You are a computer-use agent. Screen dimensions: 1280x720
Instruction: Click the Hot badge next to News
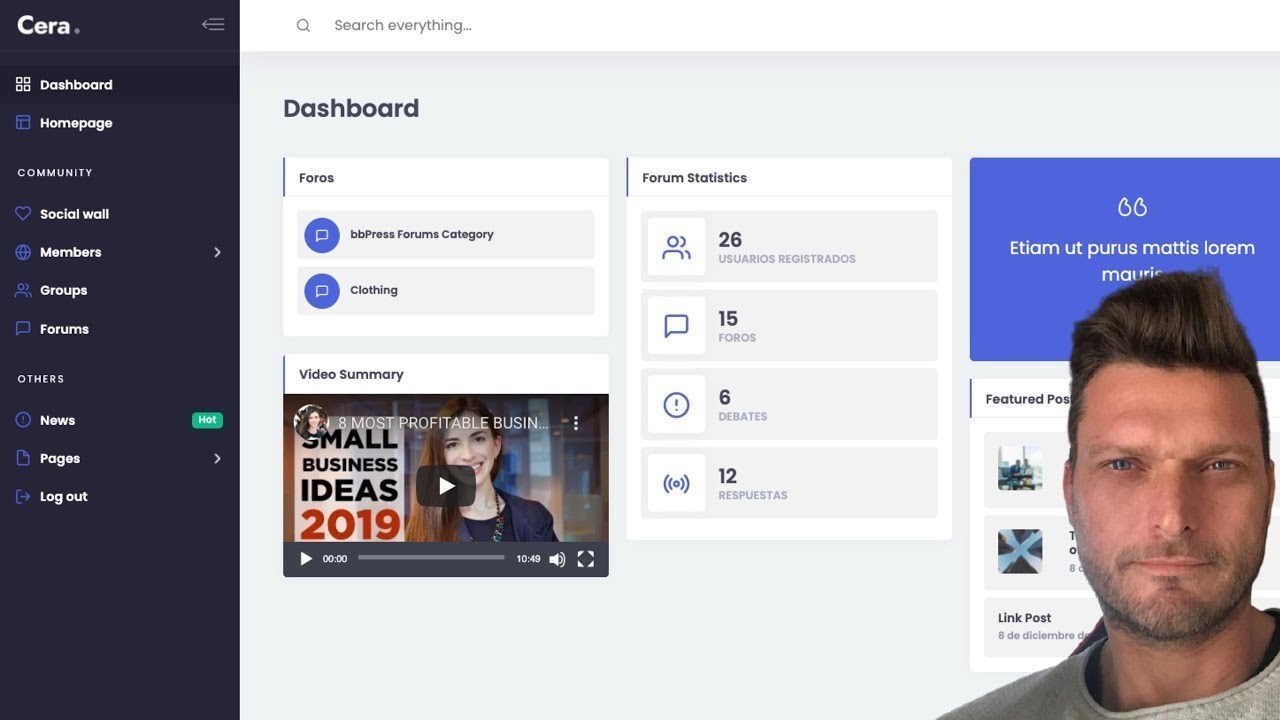207,420
